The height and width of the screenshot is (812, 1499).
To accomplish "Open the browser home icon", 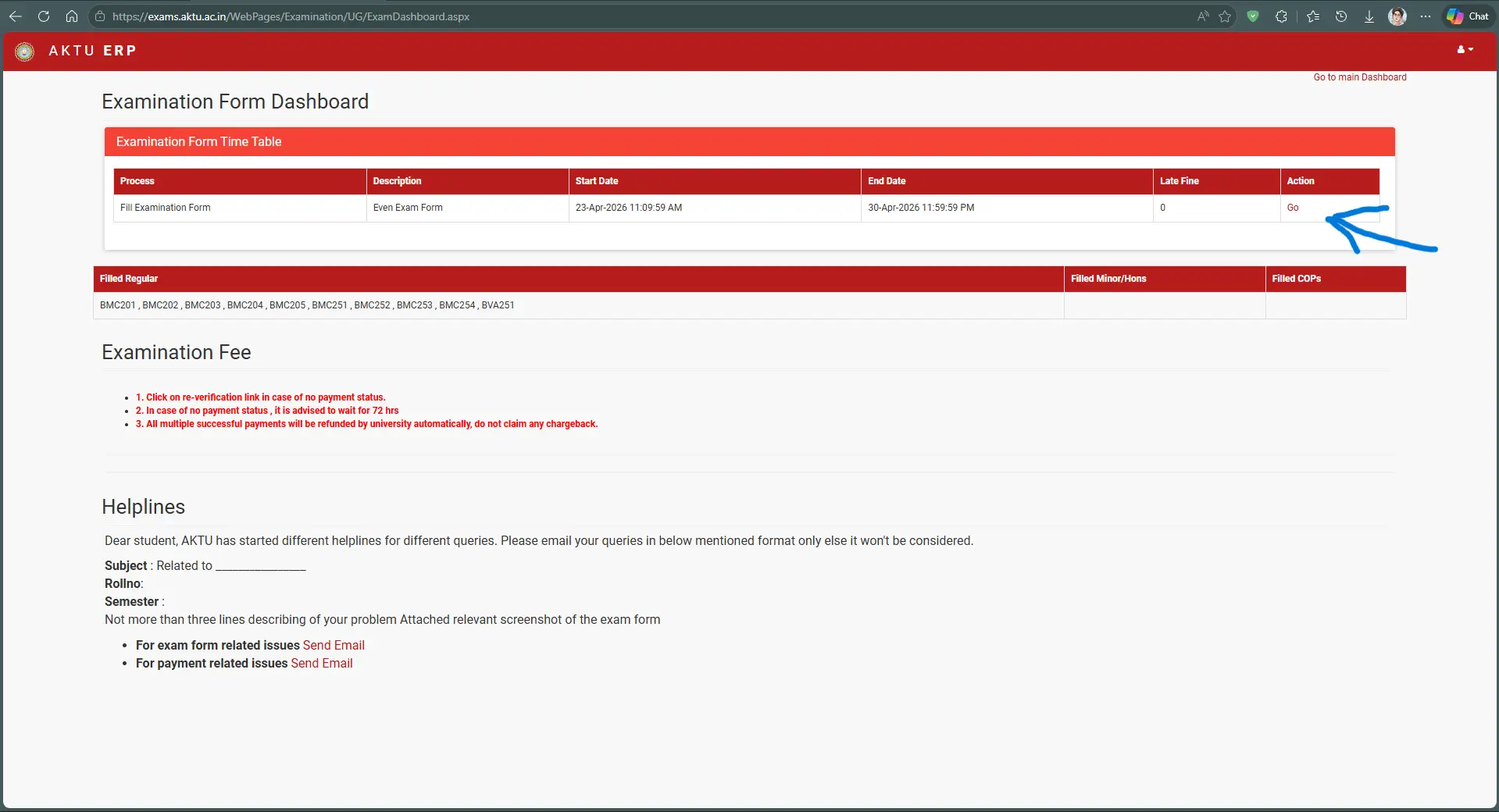I will pos(71,16).
